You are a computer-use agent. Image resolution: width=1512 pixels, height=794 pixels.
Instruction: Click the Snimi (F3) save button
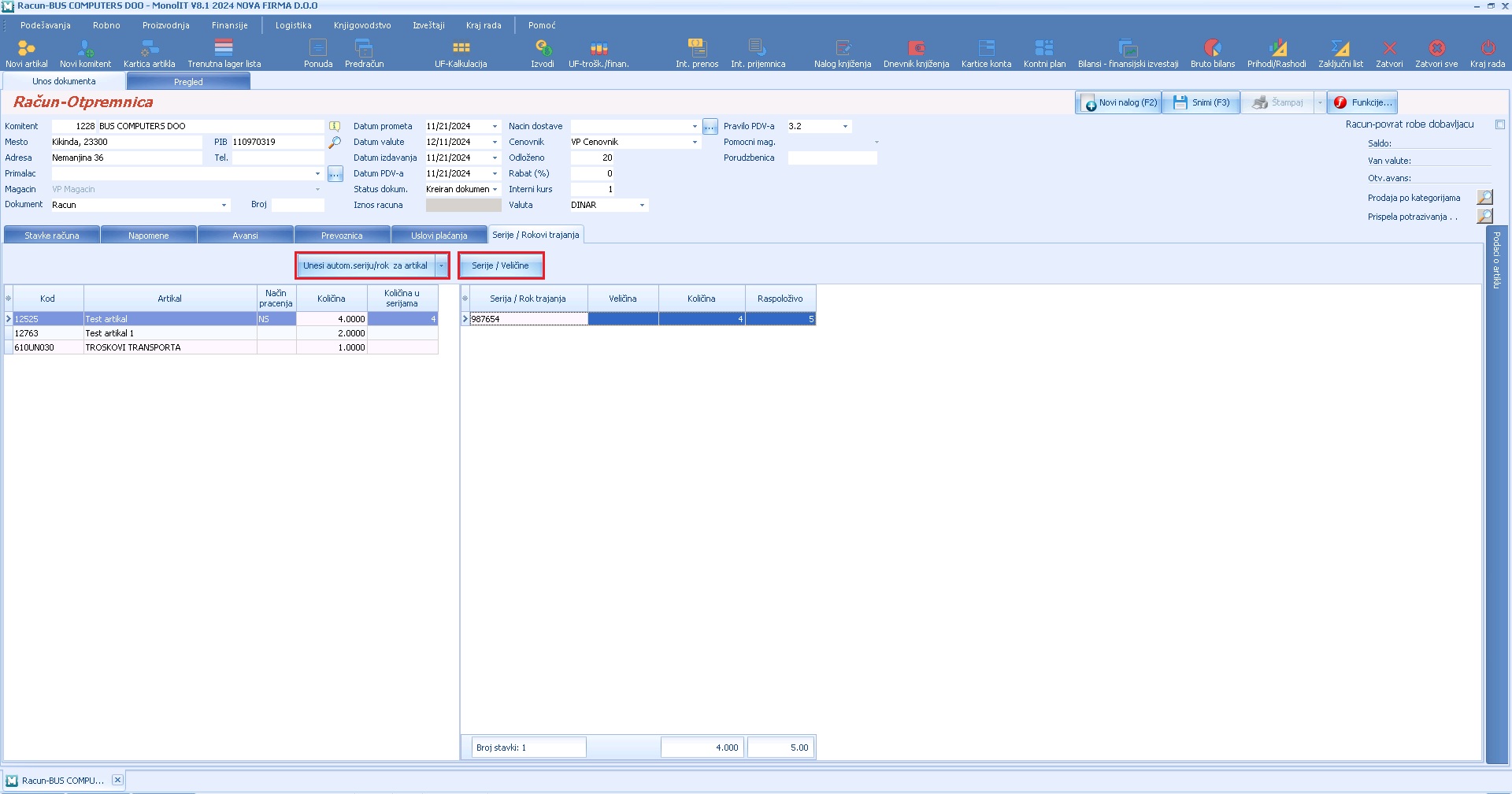[1201, 102]
